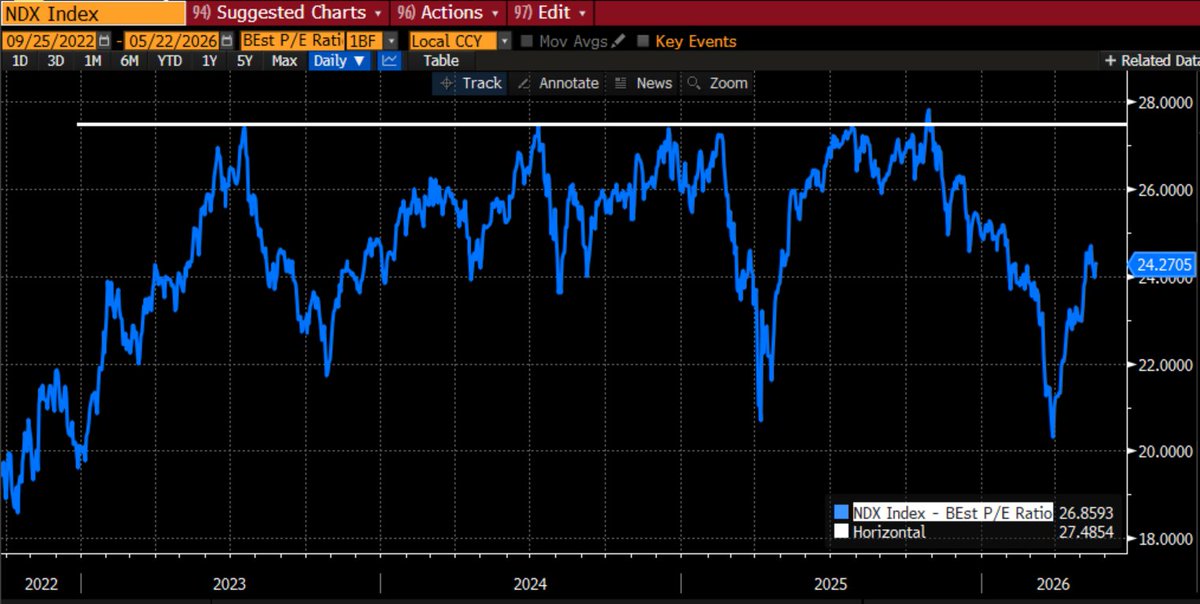Click the start date 09/25/2022 field

point(49,41)
